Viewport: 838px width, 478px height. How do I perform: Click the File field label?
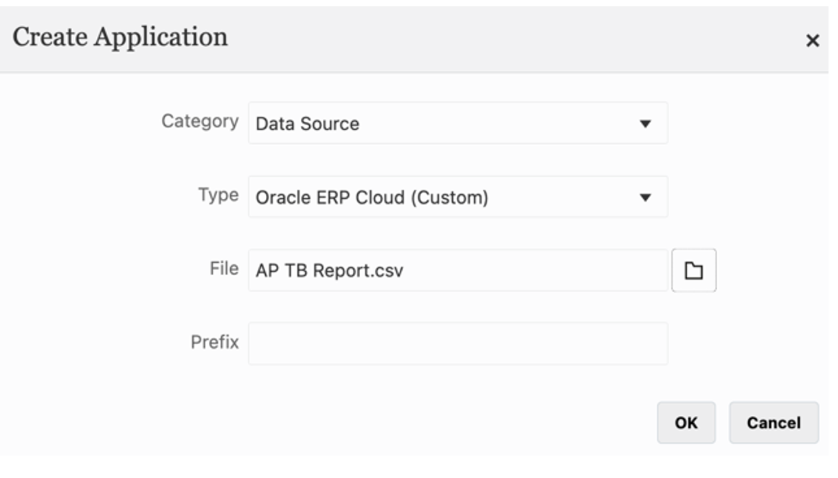pyautogui.click(x=225, y=268)
